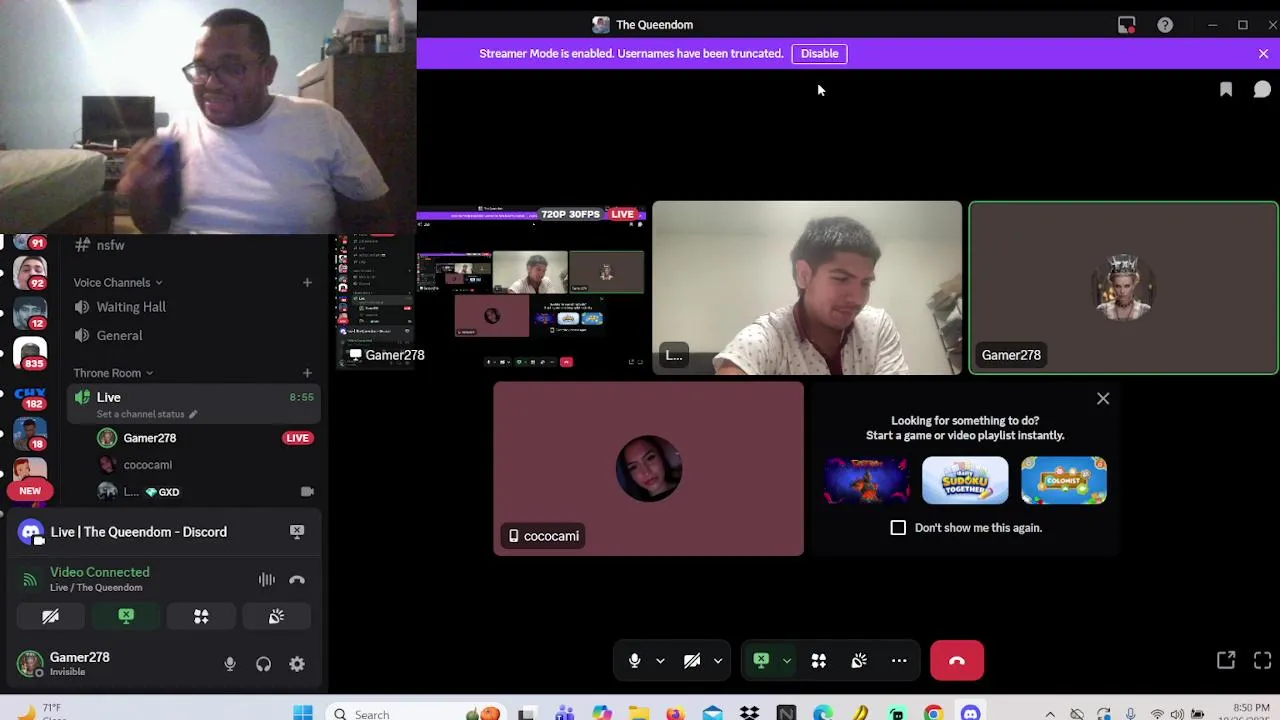1280x720 pixels.
Task: Open Help question mark icon
Action: click(1165, 25)
